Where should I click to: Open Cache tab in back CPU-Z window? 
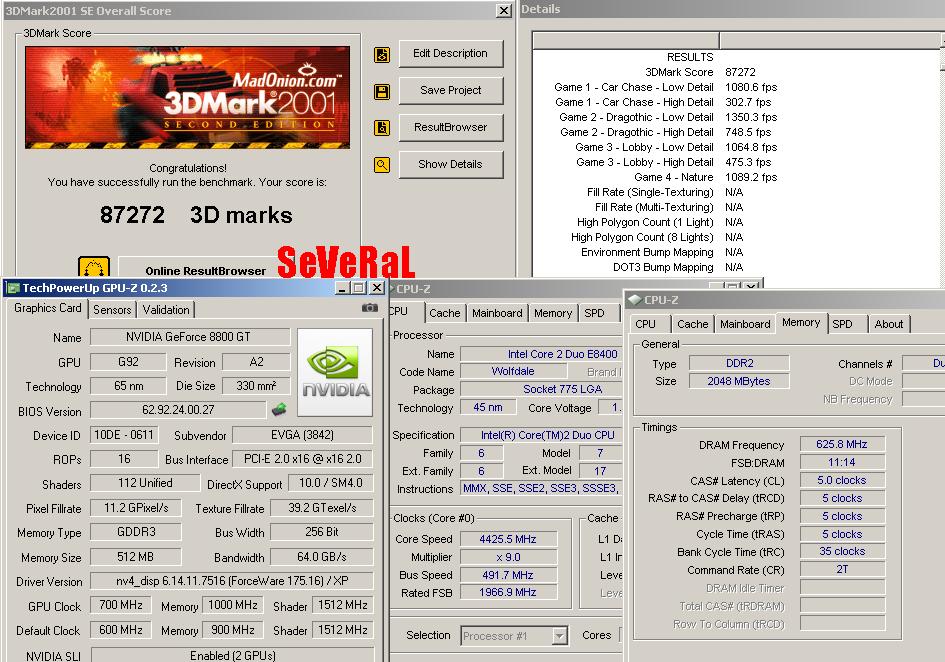coord(445,313)
